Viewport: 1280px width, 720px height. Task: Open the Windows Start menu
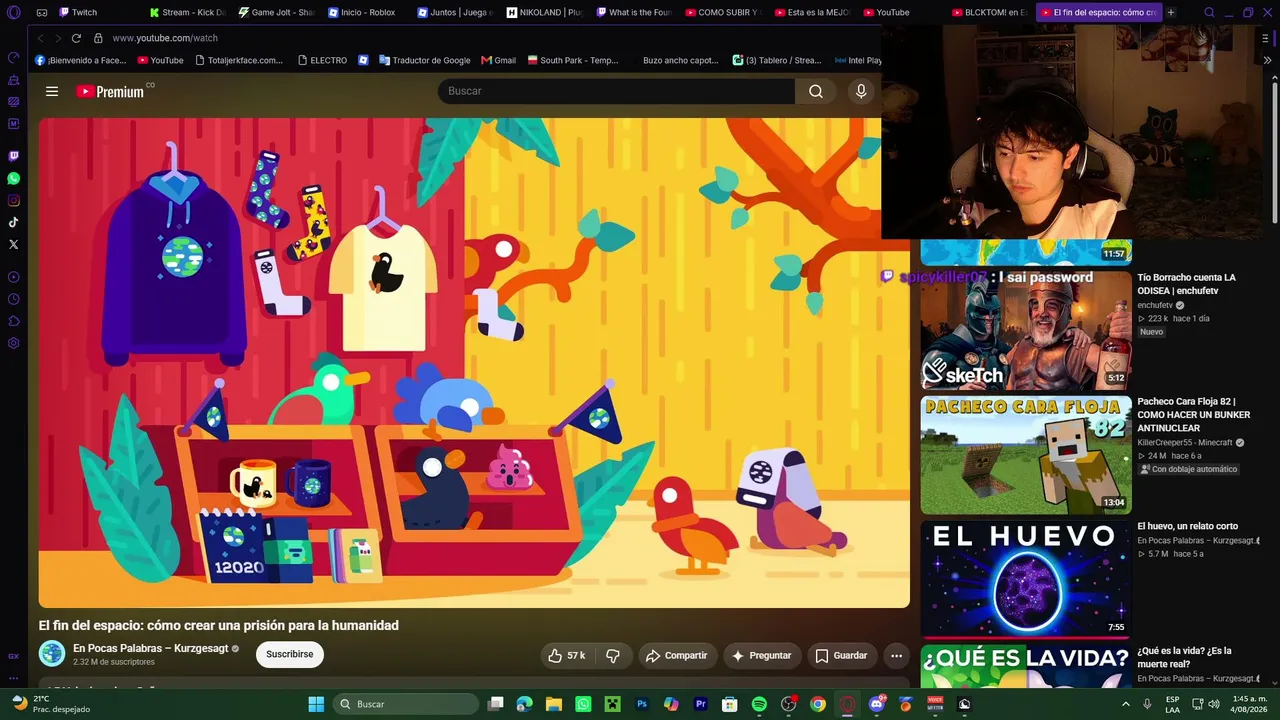coord(316,704)
